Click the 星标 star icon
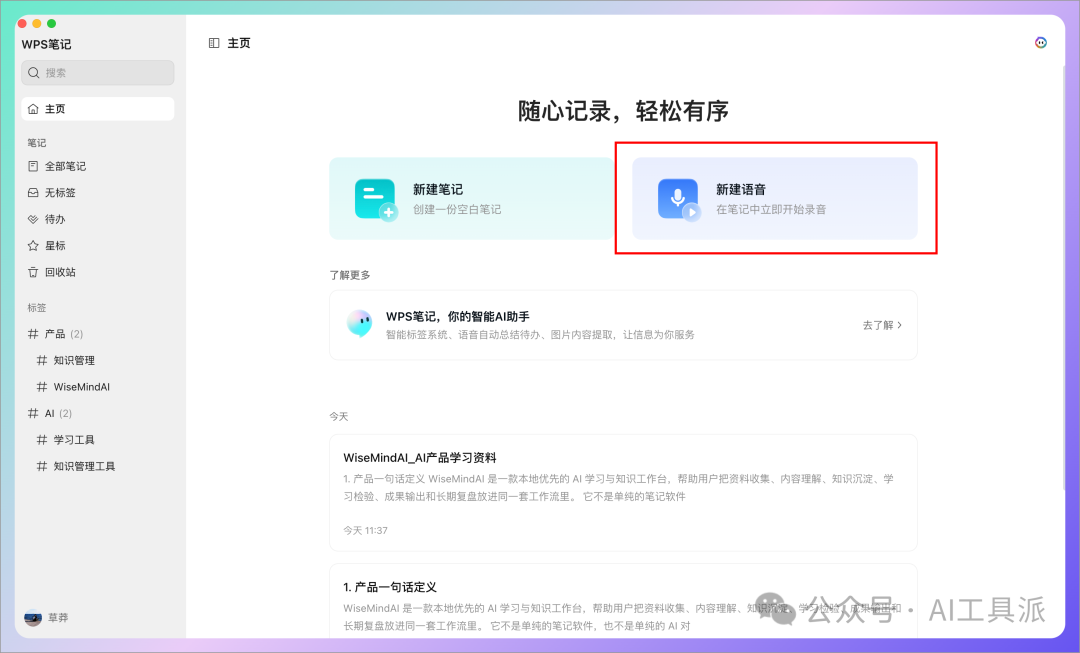Screen dimensions: 1080x653 [x=33, y=245]
